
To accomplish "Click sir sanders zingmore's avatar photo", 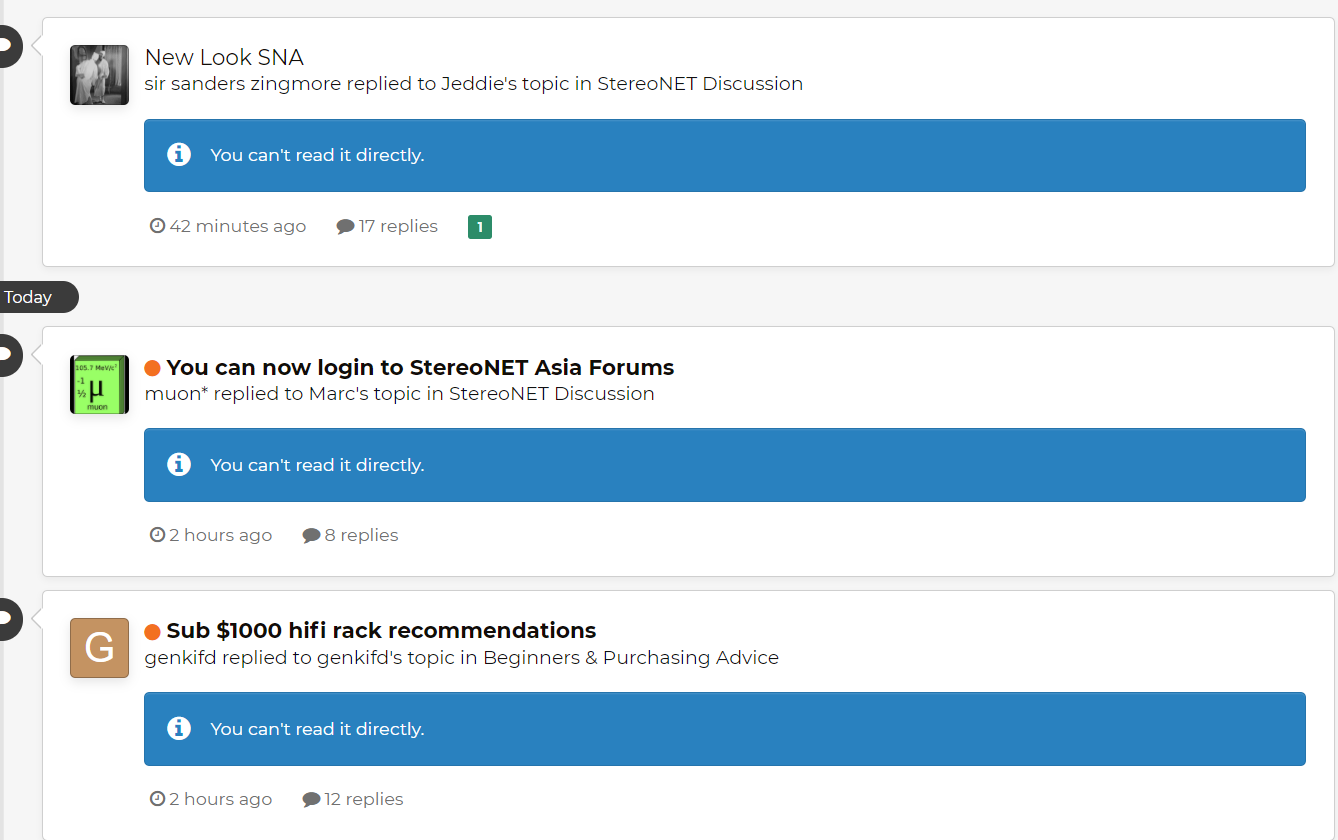I will point(99,75).
